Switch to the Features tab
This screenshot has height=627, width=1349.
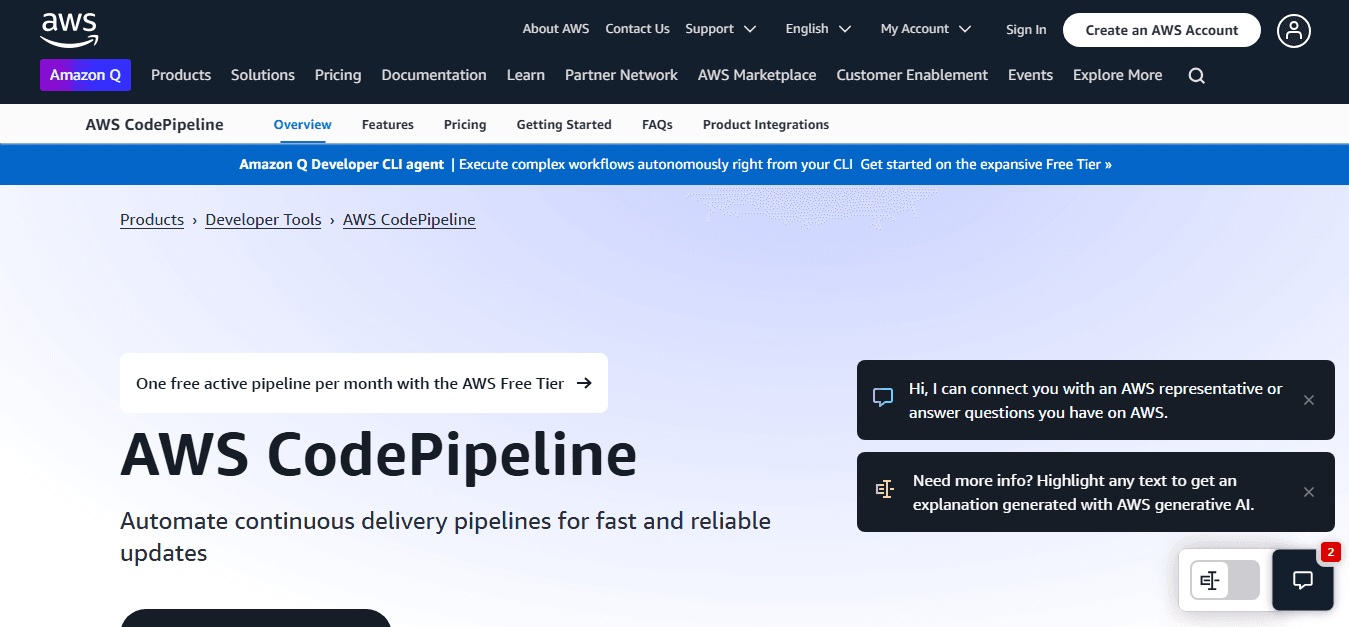coord(388,125)
